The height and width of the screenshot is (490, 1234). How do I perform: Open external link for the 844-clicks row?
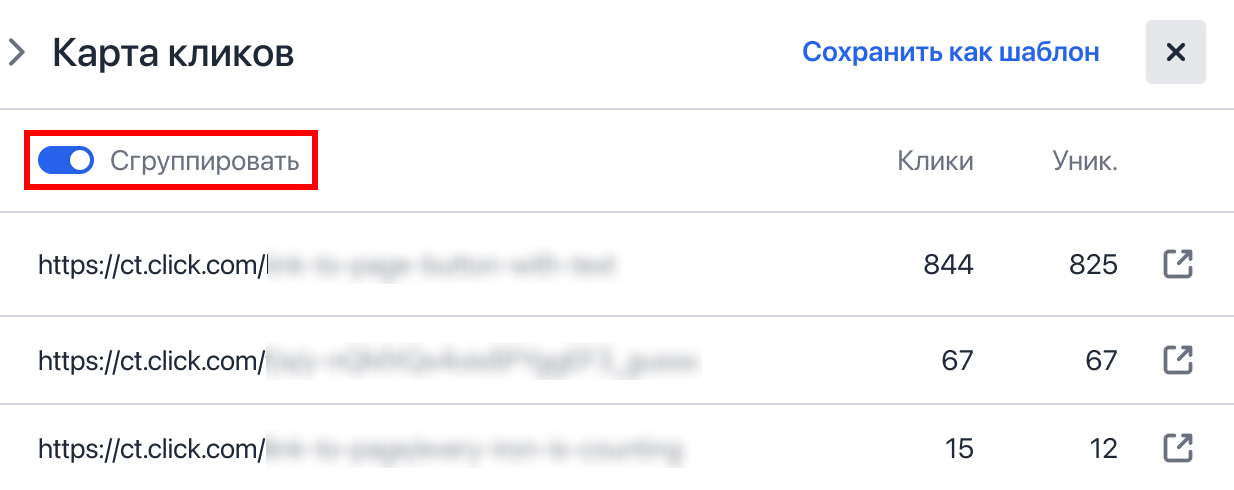coord(1179,265)
